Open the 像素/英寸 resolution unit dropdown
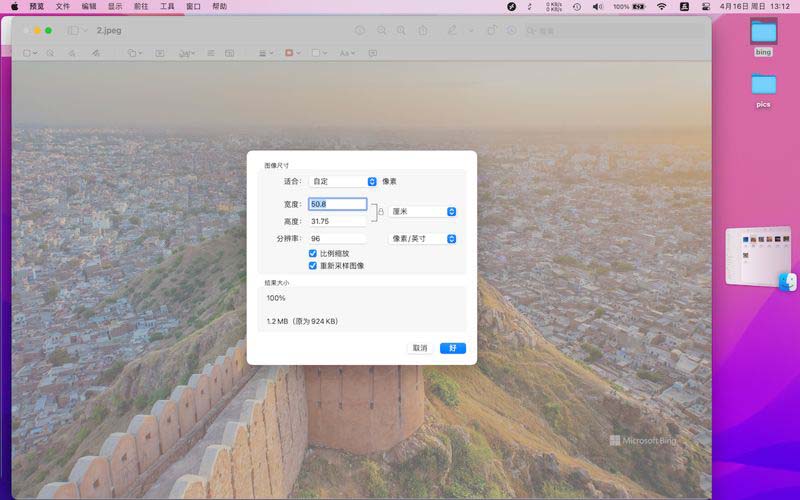 pyautogui.click(x=422, y=239)
